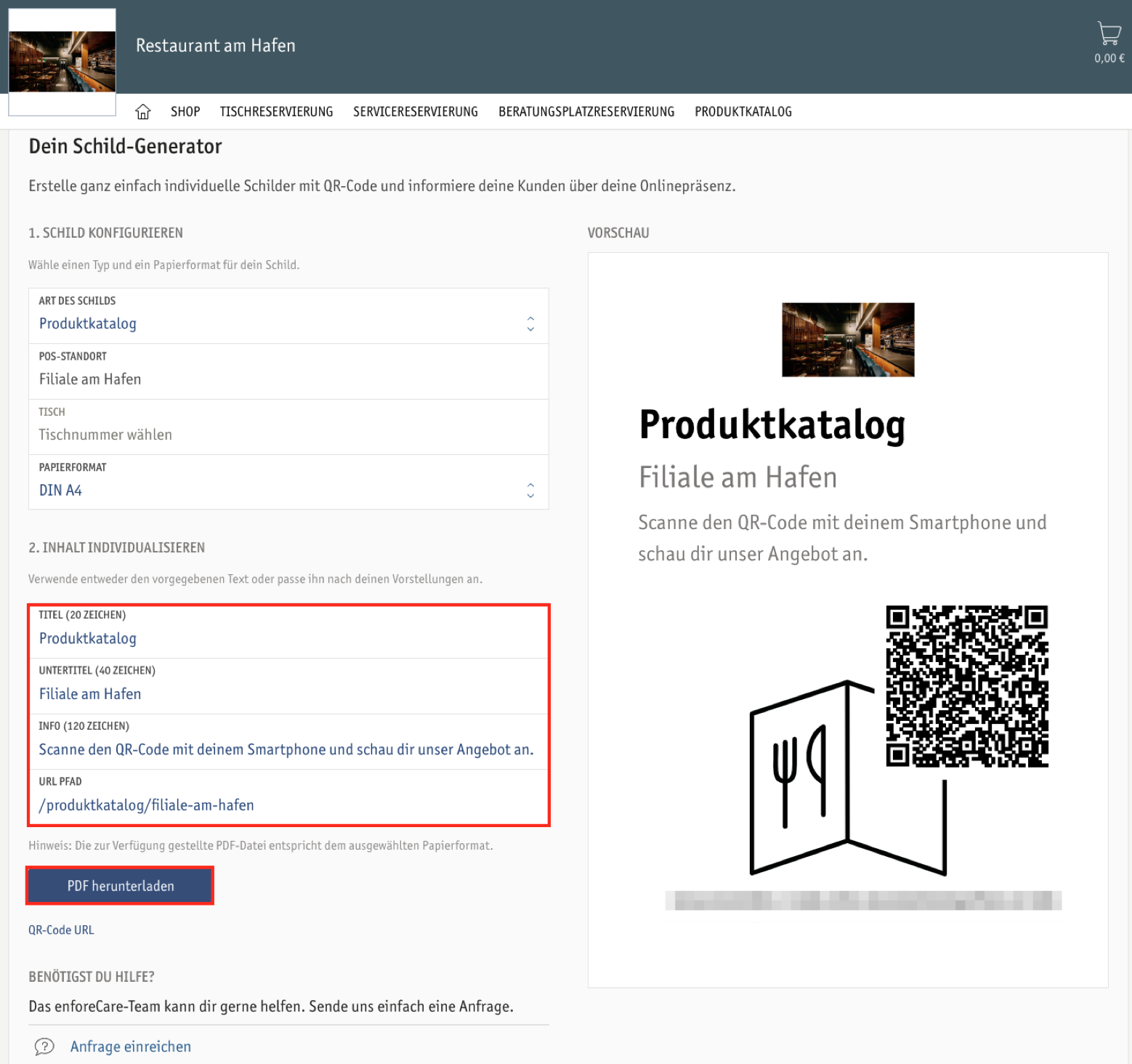Edit the Untertitel input field
Screen dimensions: 1132x1064
point(288,687)
